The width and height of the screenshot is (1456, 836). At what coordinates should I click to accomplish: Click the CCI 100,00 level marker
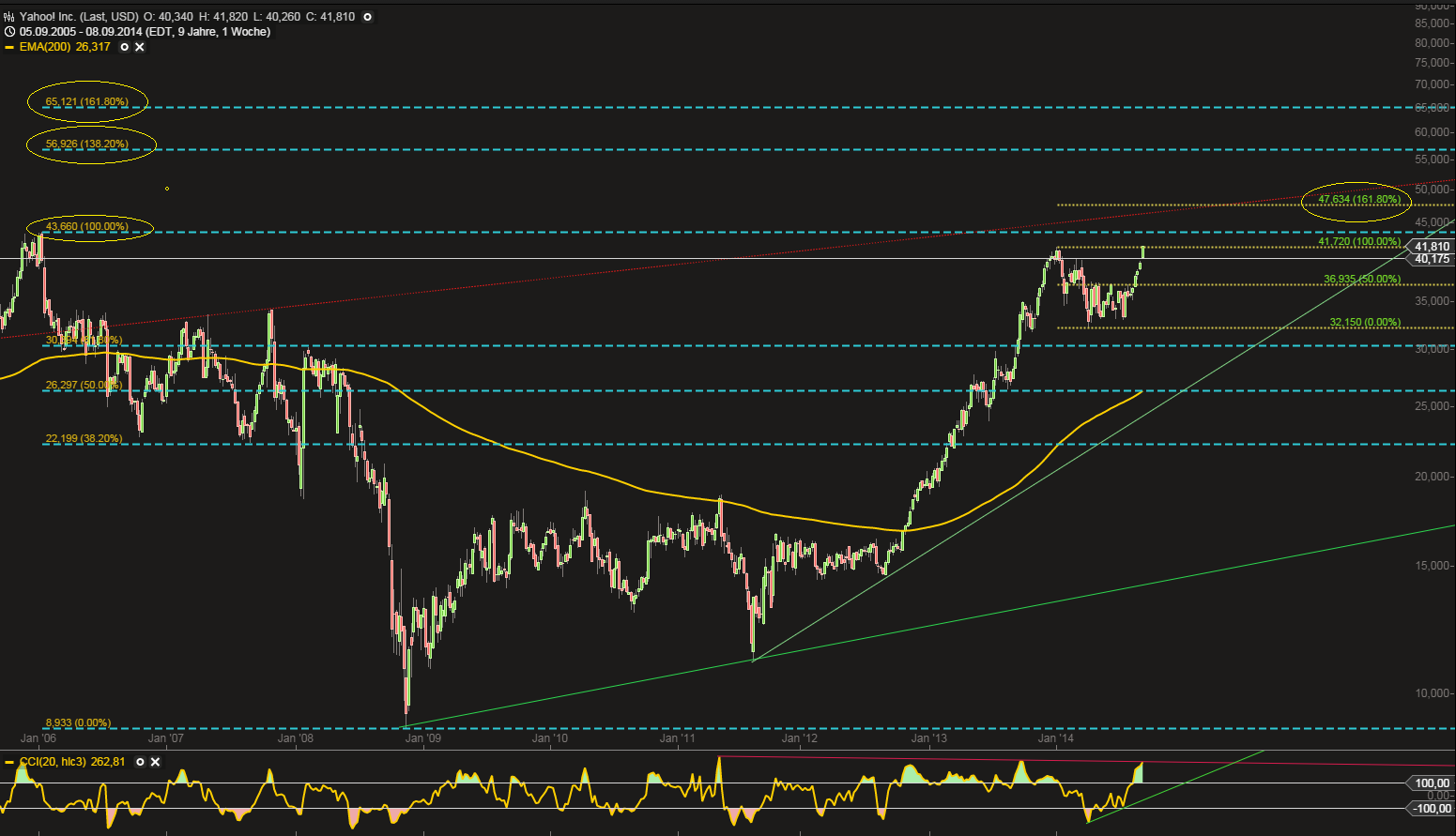click(x=1432, y=783)
